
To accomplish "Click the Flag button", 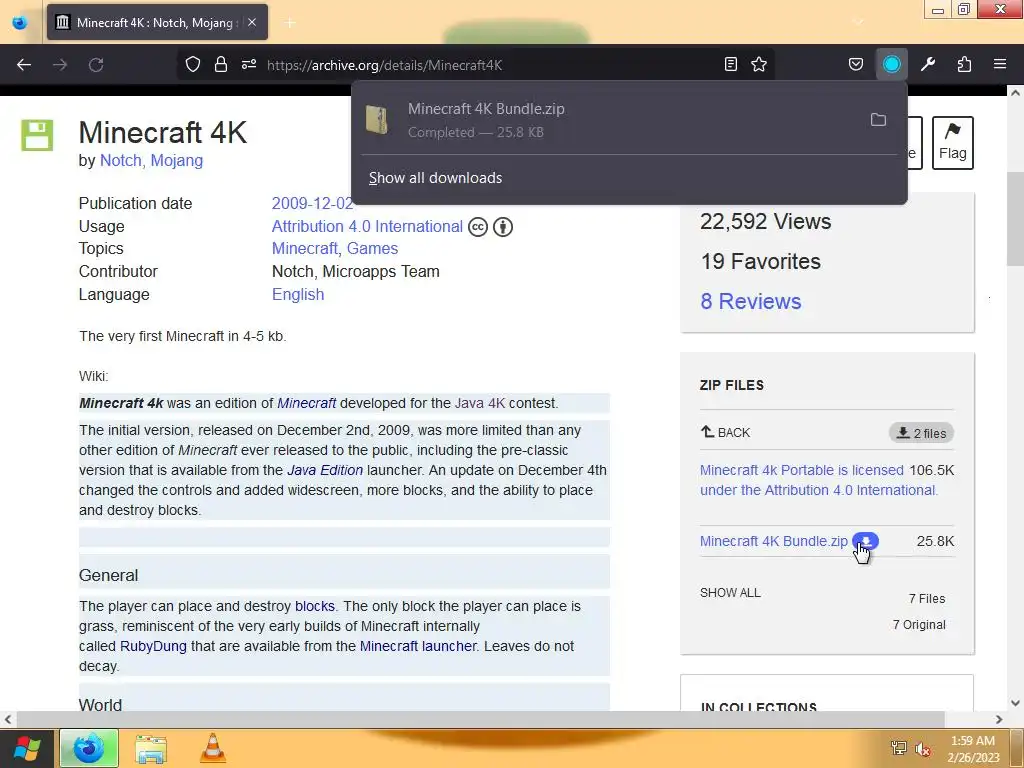I will click(x=953, y=142).
